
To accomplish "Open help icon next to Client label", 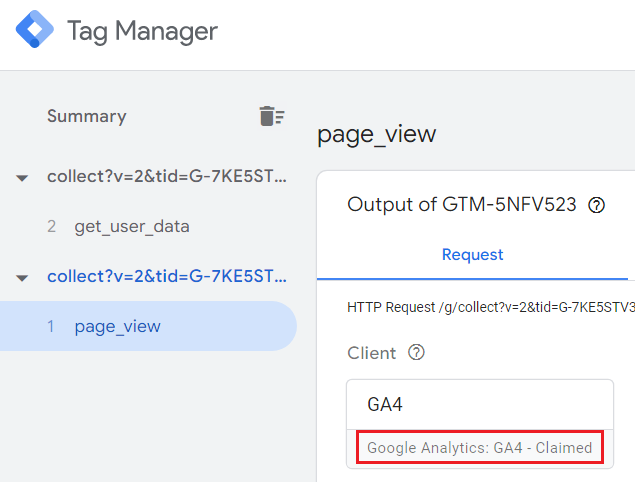I will (417, 353).
